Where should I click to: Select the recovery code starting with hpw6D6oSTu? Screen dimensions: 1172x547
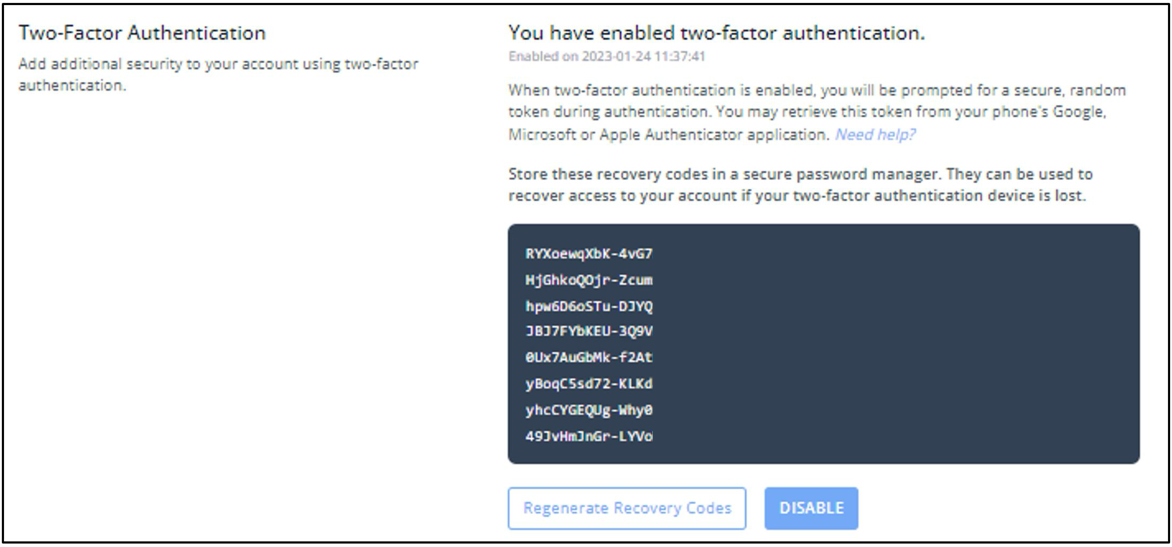(x=589, y=306)
